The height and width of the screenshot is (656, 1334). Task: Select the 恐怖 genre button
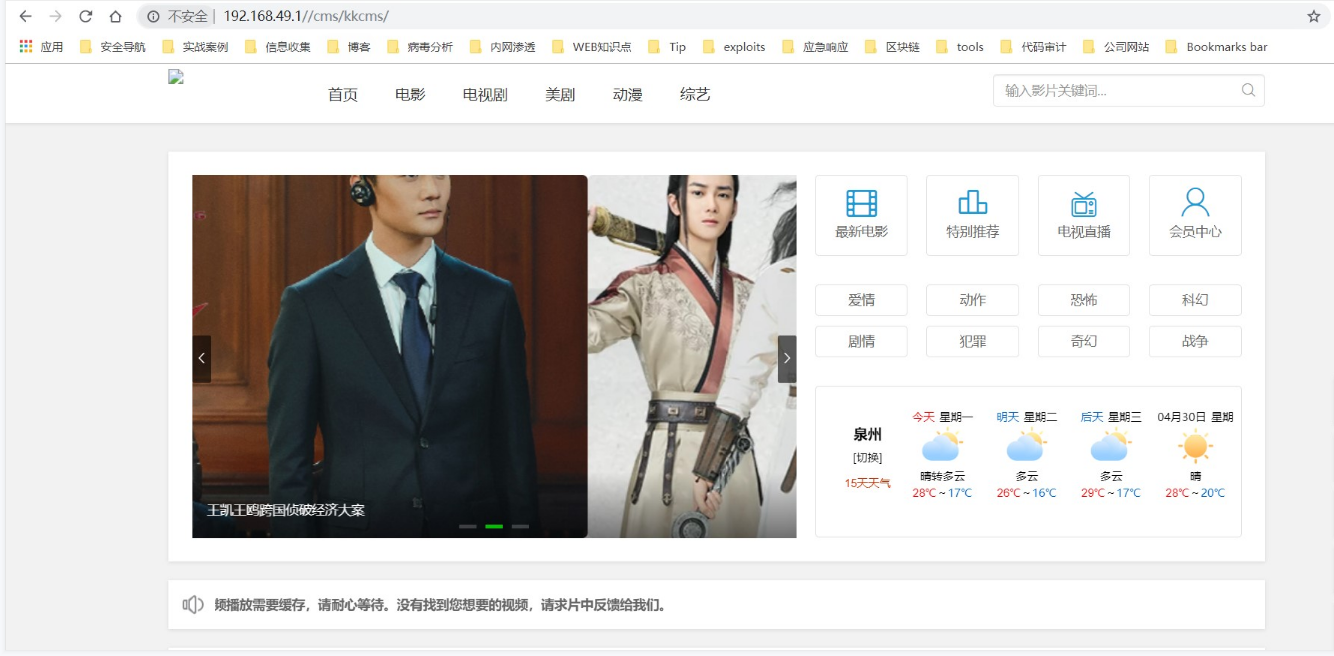click(x=1084, y=300)
